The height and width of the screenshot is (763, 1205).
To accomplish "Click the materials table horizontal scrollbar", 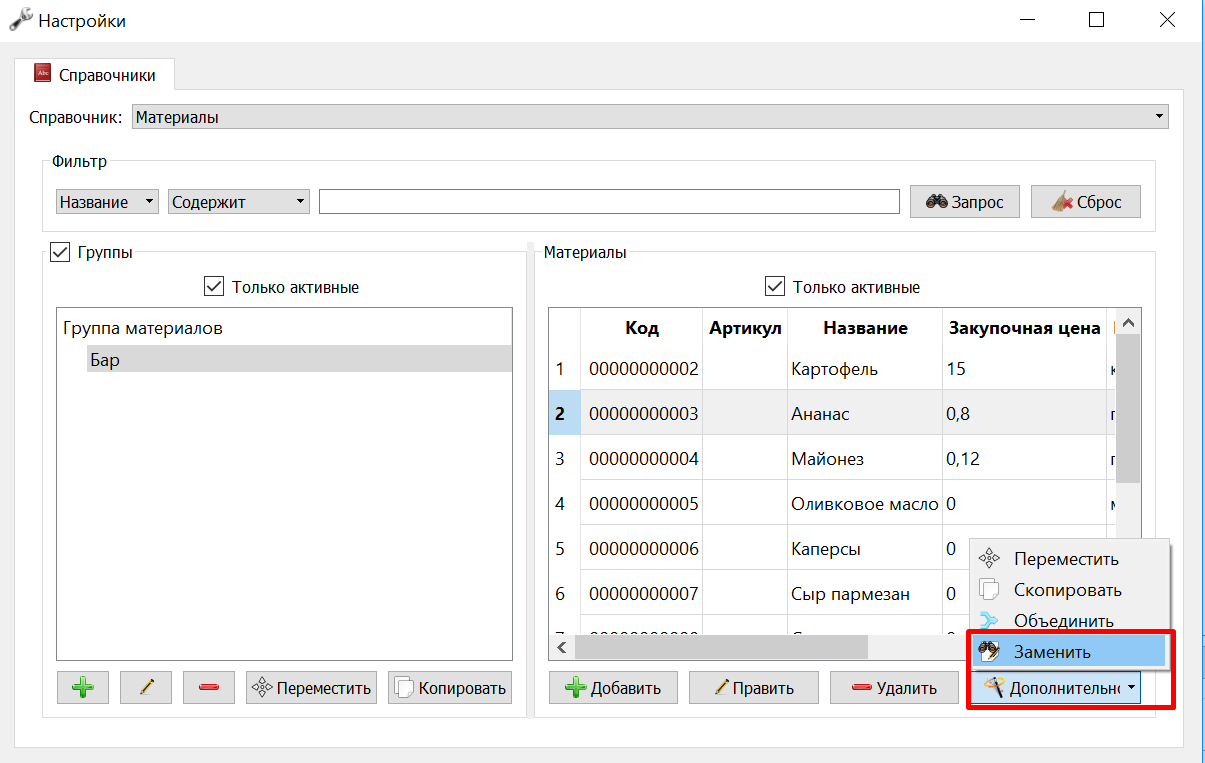I will pos(722,647).
